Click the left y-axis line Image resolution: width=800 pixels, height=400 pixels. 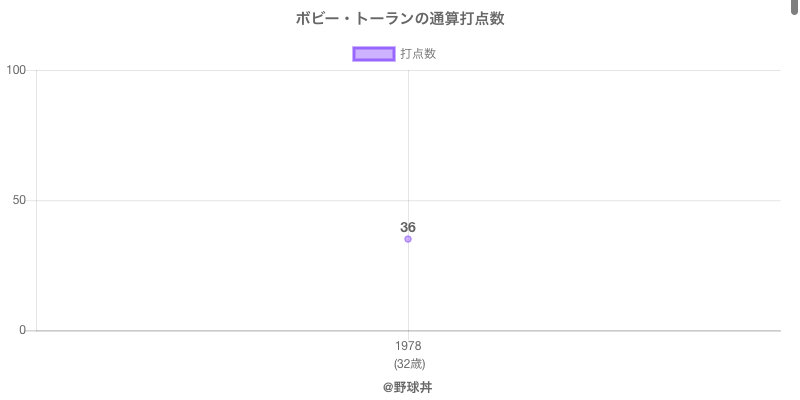[x=37, y=260]
